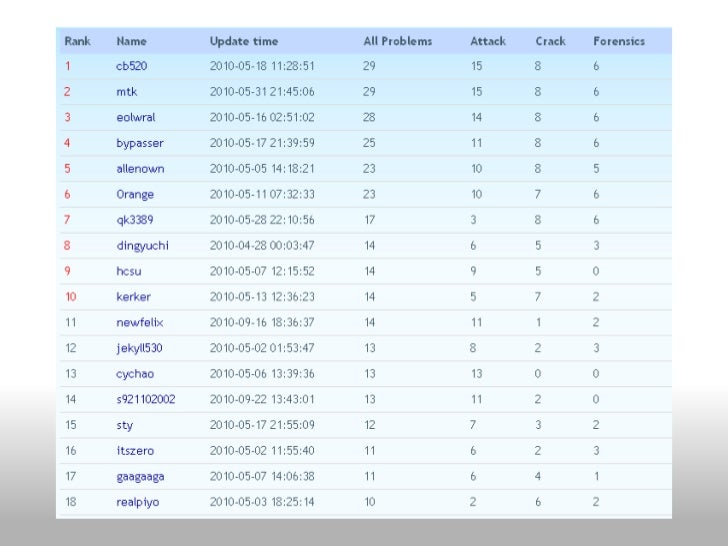The width and height of the screenshot is (728, 546).
Task: Open the kerker user link
Action: pyautogui.click(x=133, y=297)
